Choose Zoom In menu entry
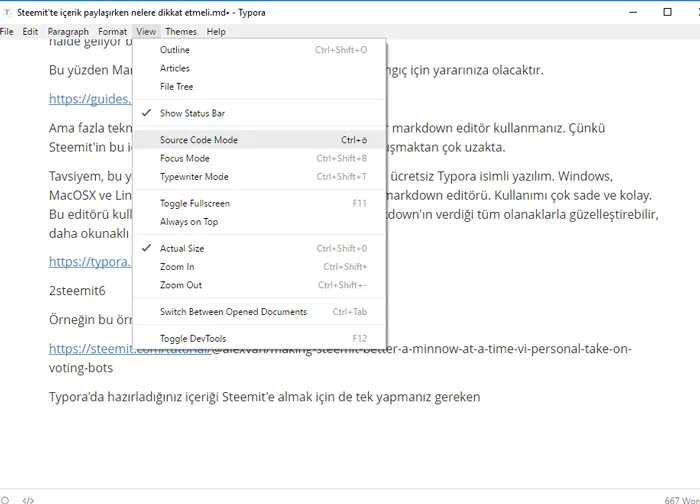The height and width of the screenshot is (504, 700). pyautogui.click(x=259, y=267)
